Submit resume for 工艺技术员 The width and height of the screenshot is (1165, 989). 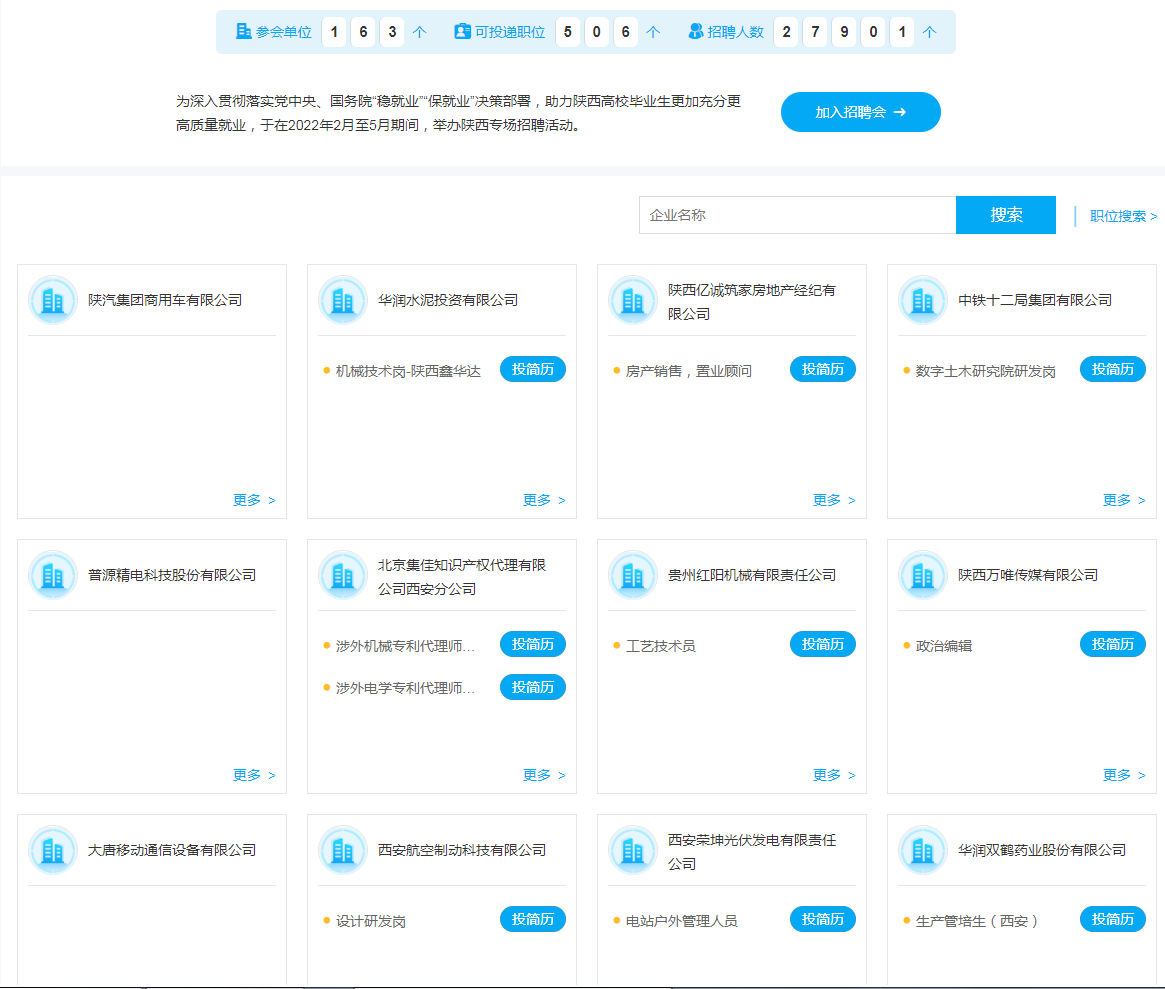(x=822, y=644)
